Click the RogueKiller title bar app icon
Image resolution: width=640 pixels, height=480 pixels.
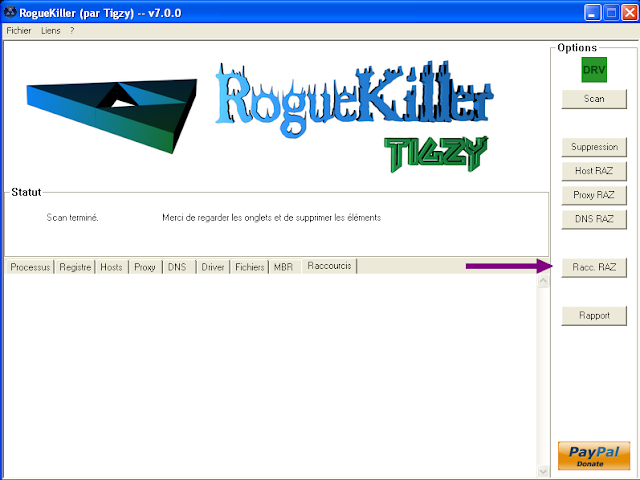tap(10, 13)
